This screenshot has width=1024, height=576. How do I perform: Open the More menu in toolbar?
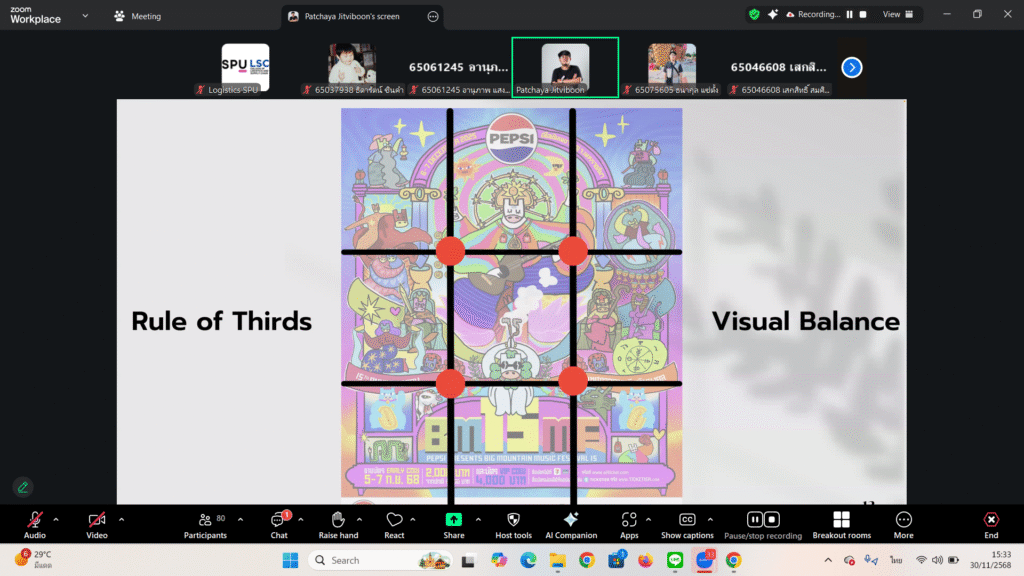(904, 521)
